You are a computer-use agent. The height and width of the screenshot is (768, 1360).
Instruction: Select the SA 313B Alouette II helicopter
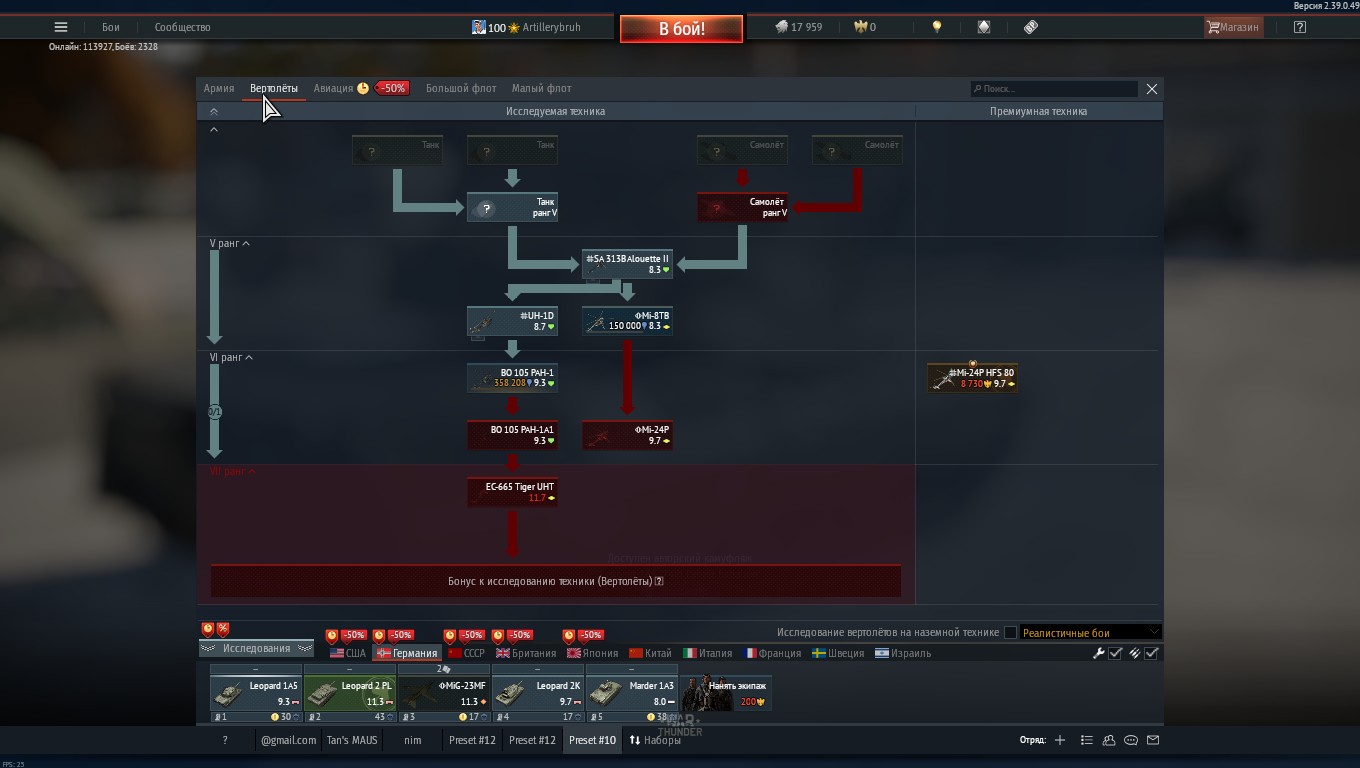pyautogui.click(x=627, y=264)
